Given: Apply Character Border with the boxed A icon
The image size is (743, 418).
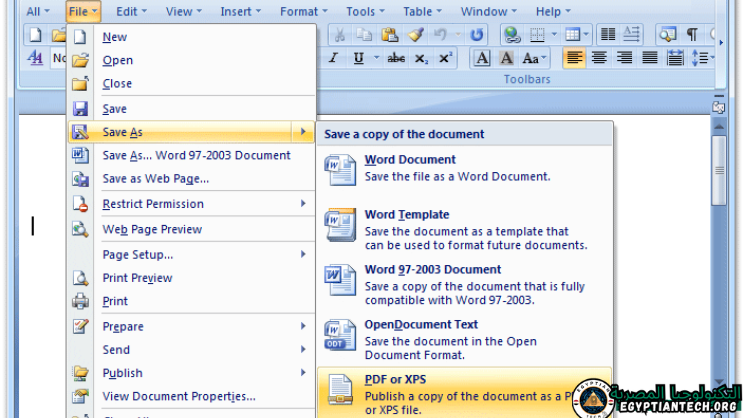Looking at the screenshot, I should click(x=482, y=58).
